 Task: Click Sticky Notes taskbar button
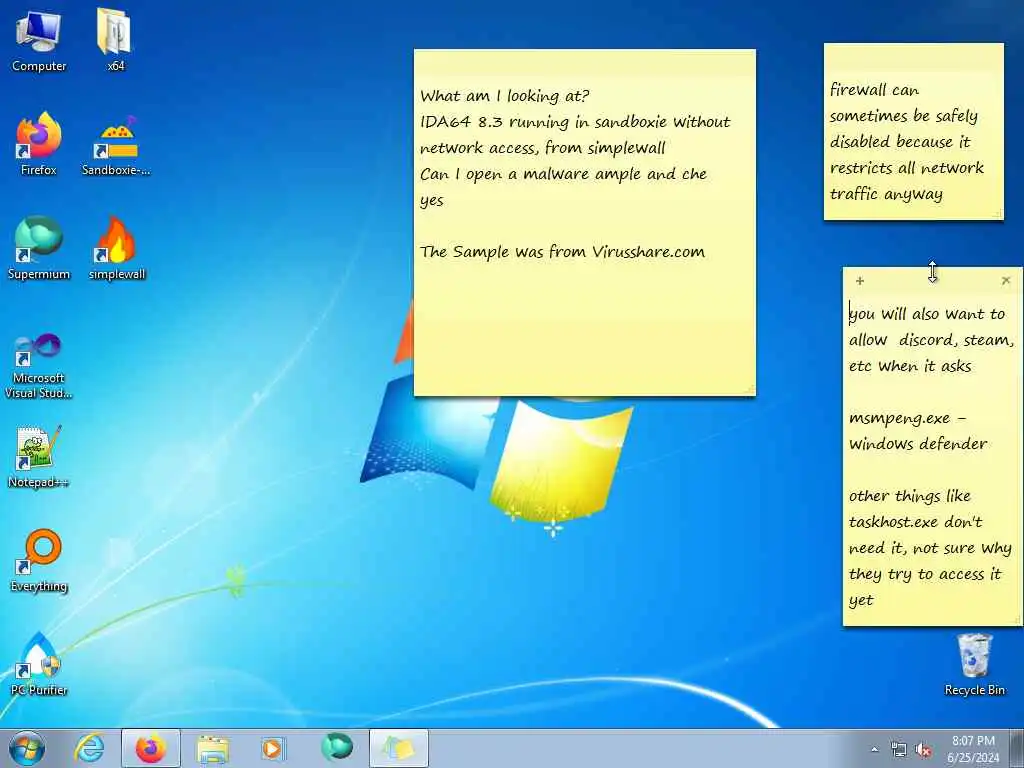398,748
